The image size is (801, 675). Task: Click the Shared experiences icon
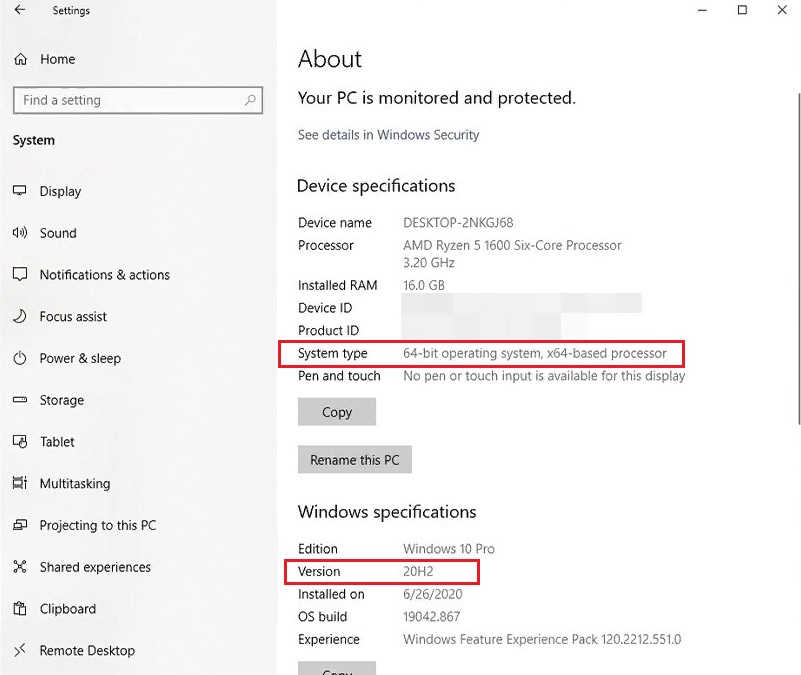point(19,567)
